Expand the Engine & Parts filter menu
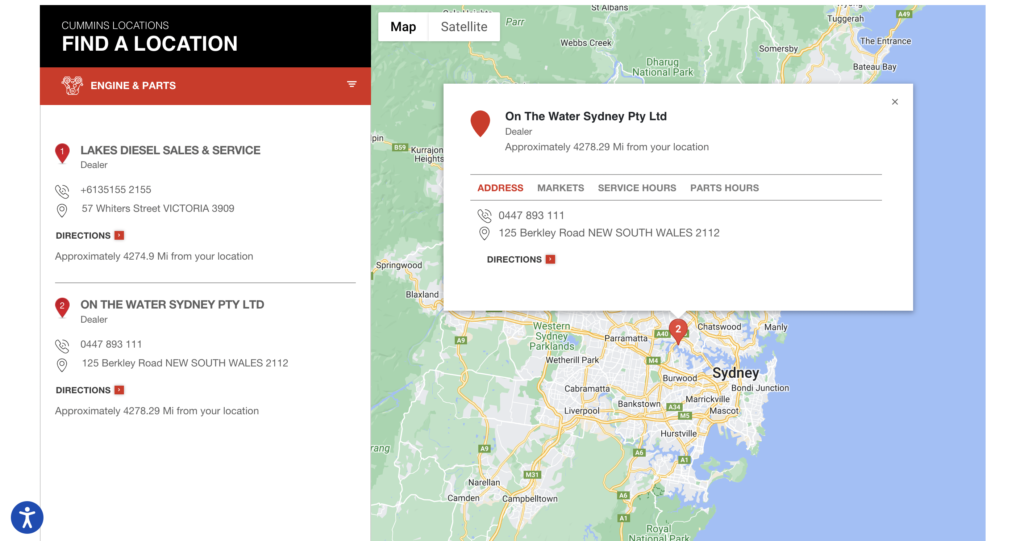Screen dimensions: 1024x541 351,84
